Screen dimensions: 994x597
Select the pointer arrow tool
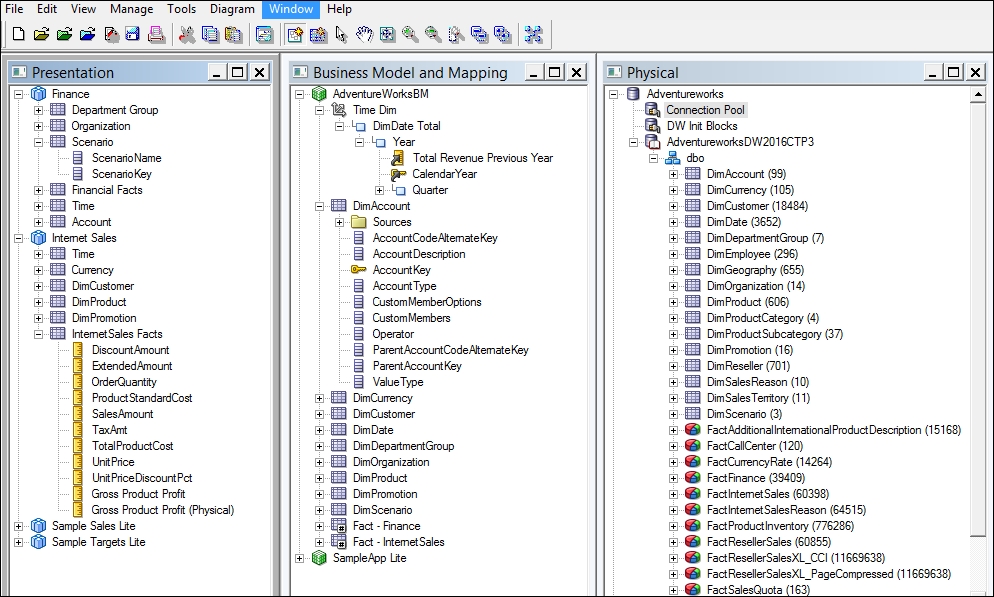tap(341, 34)
